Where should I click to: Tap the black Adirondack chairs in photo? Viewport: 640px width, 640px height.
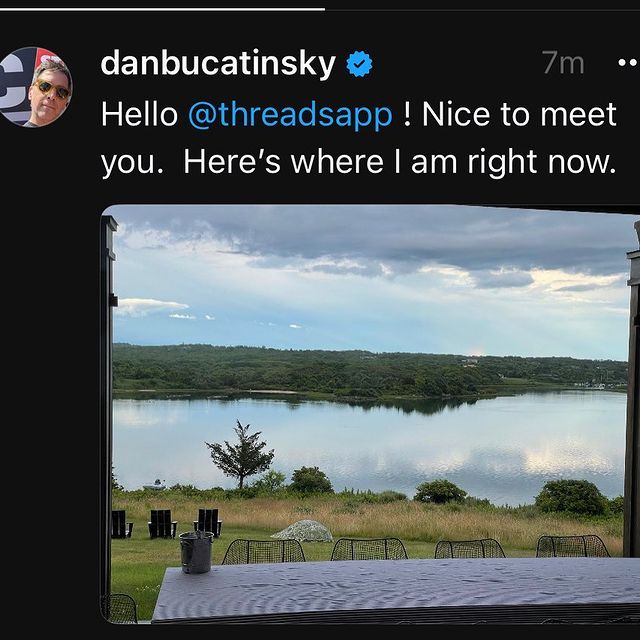point(167,523)
